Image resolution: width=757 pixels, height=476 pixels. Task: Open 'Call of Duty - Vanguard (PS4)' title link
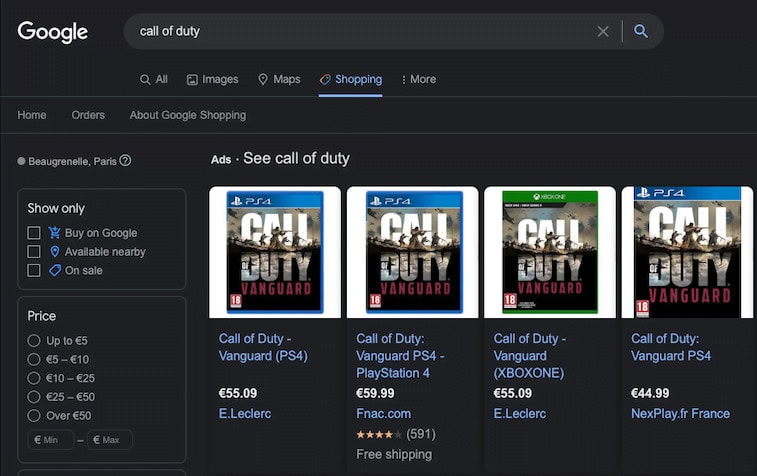coord(263,347)
